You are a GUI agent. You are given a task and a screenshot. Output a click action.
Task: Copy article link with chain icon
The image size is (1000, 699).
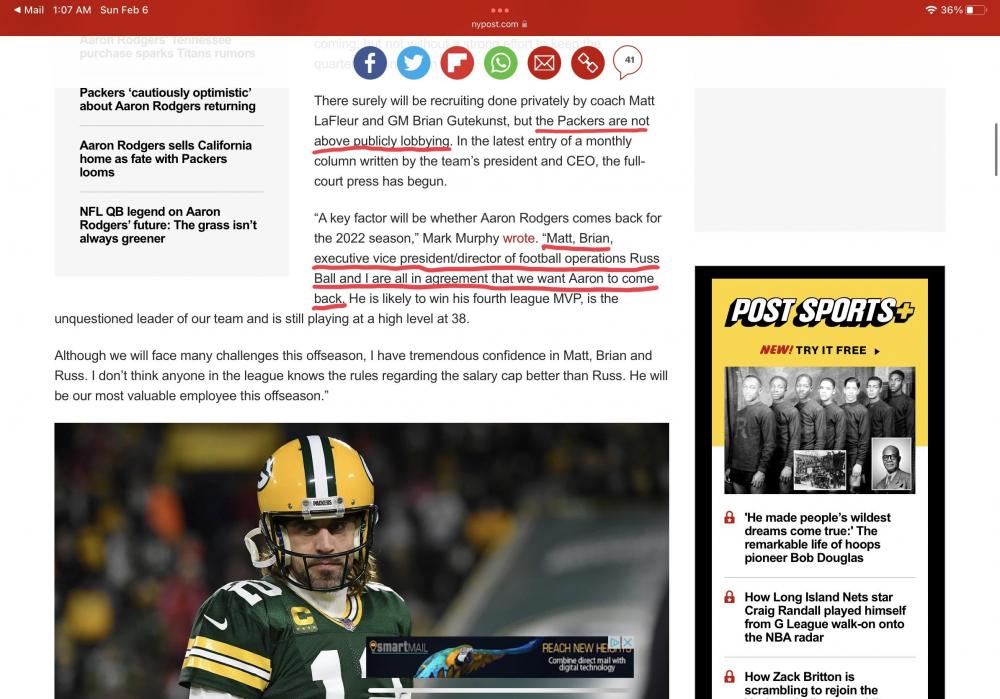pyautogui.click(x=587, y=64)
